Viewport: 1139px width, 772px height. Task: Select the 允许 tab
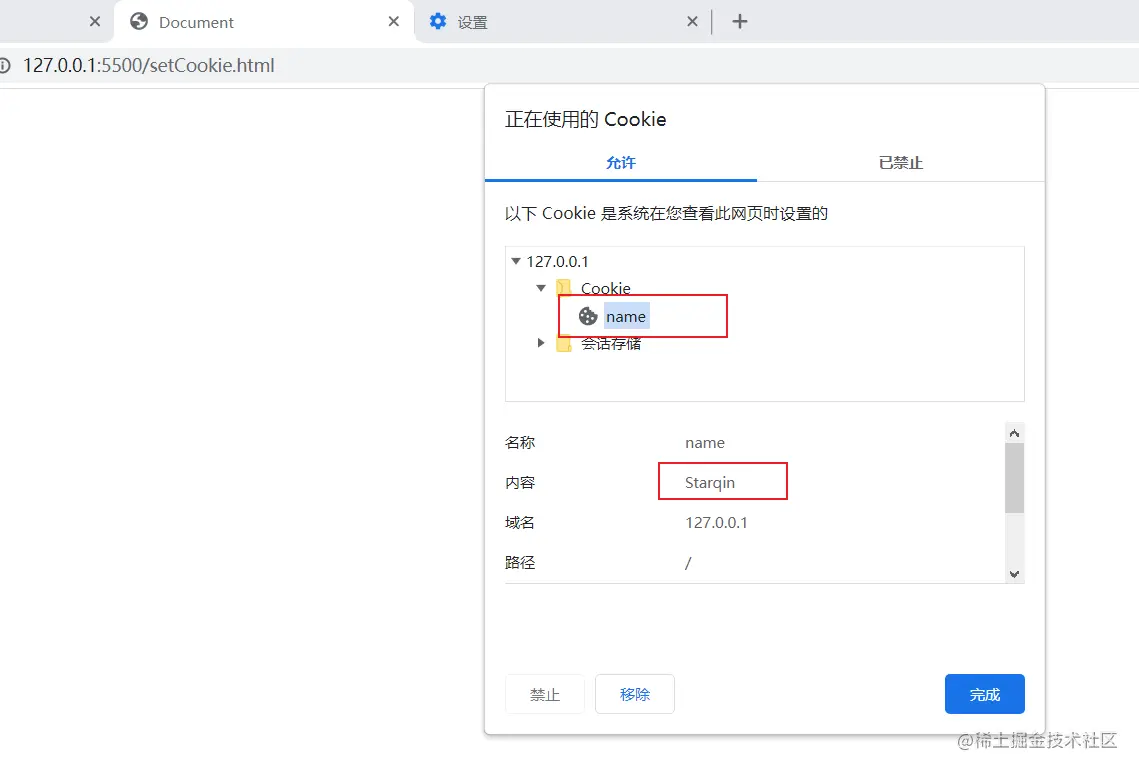619,162
